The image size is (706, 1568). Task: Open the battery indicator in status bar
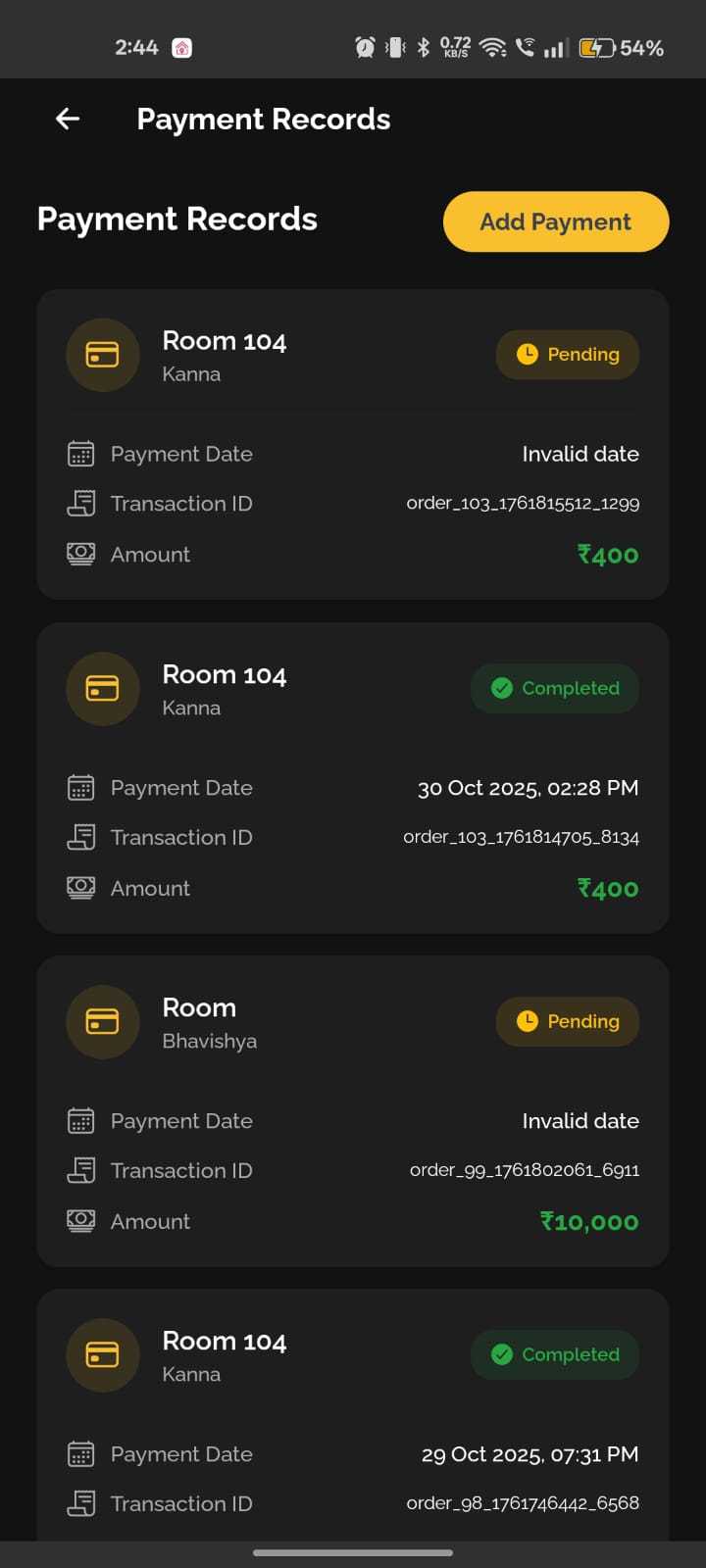(x=597, y=48)
